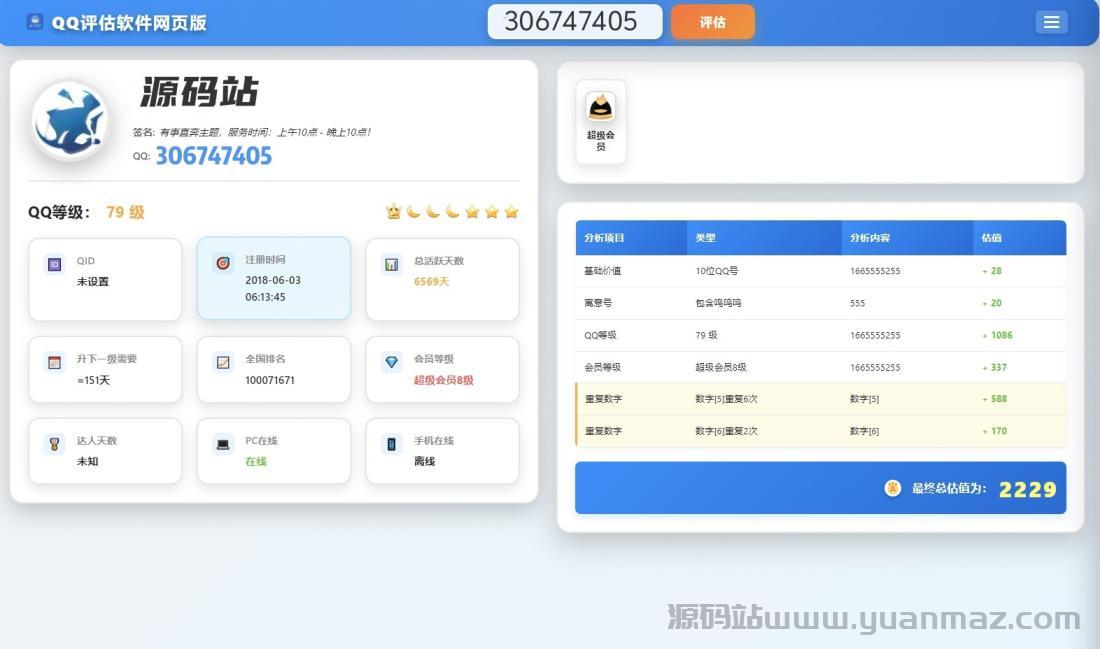Screen dimensions: 1100x649
Task: Click the final total 2229 value
Action: (x=1027, y=489)
